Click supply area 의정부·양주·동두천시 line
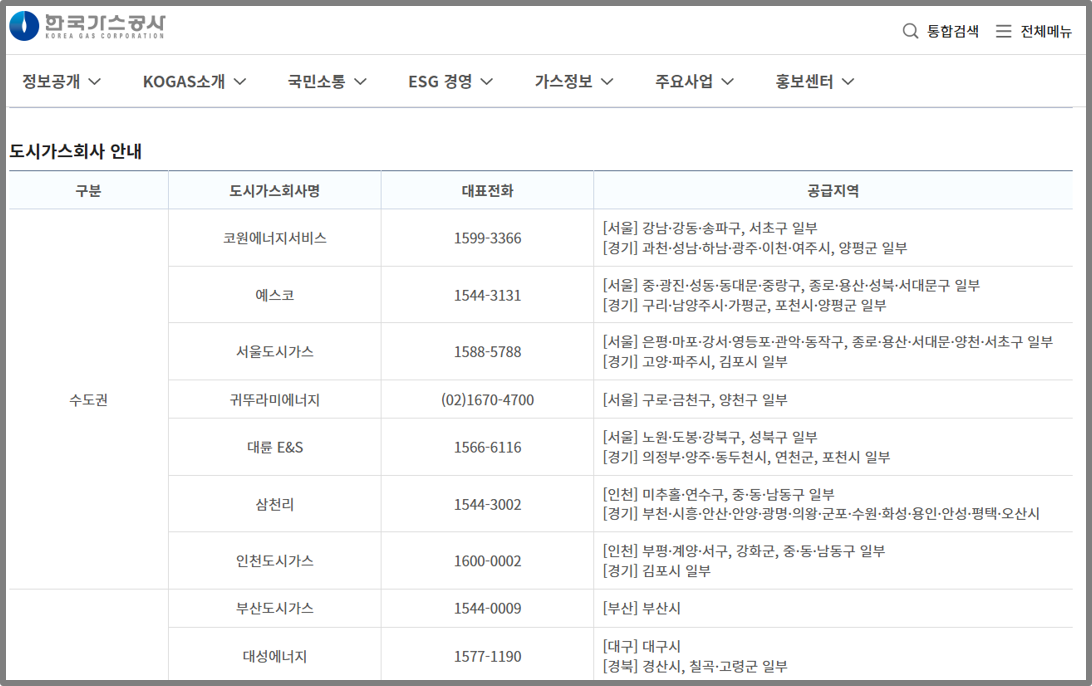The width and height of the screenshot is (1092, 686). point(747,458)
